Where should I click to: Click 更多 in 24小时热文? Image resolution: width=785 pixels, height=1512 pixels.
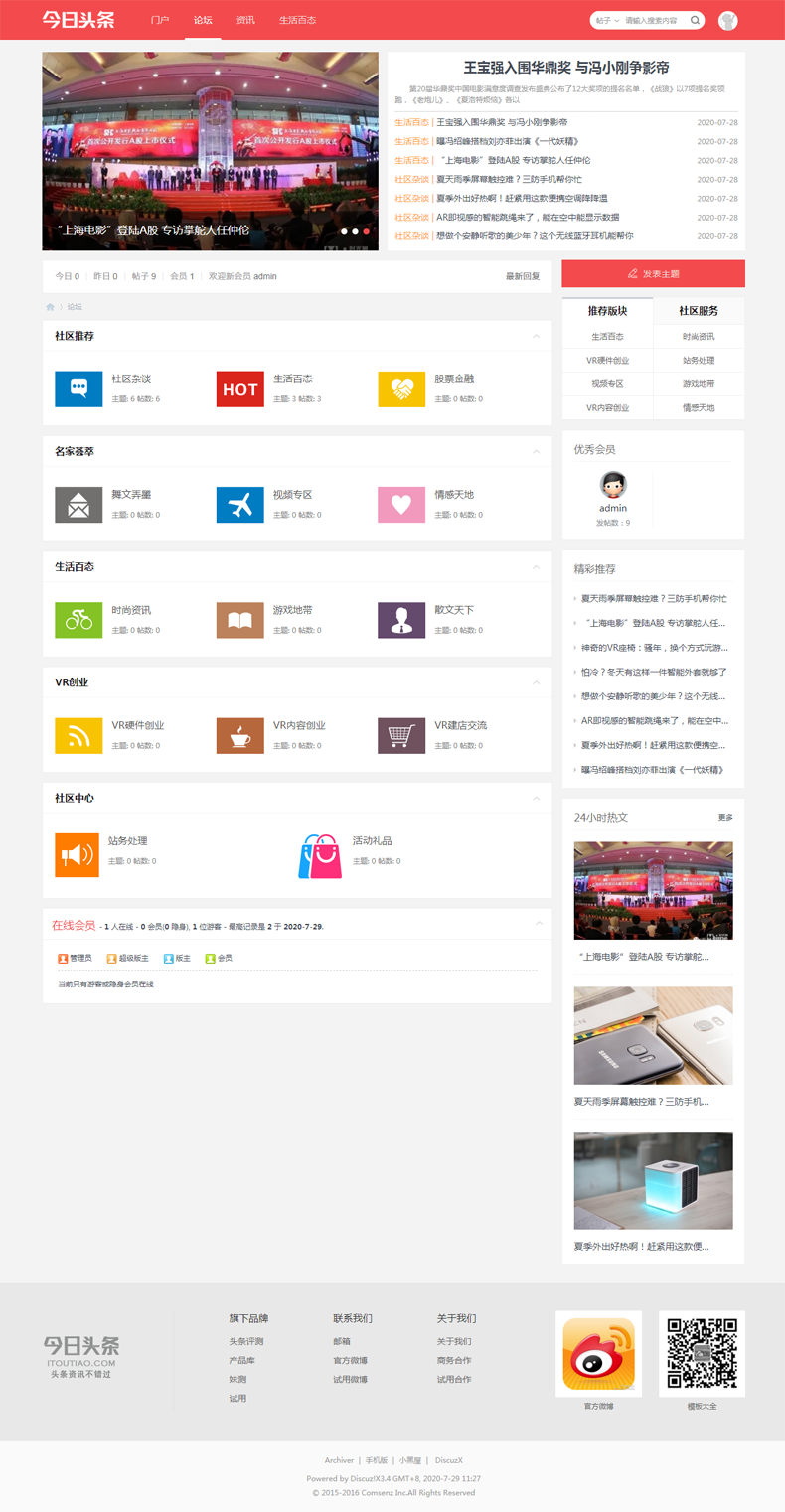[725, 818]
